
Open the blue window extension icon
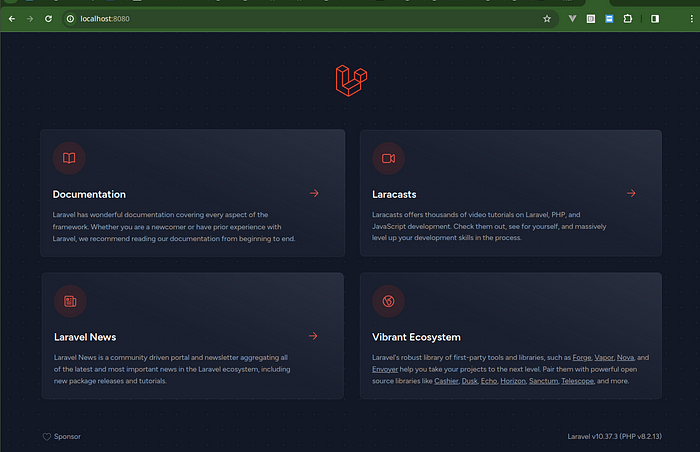[609, 19]
